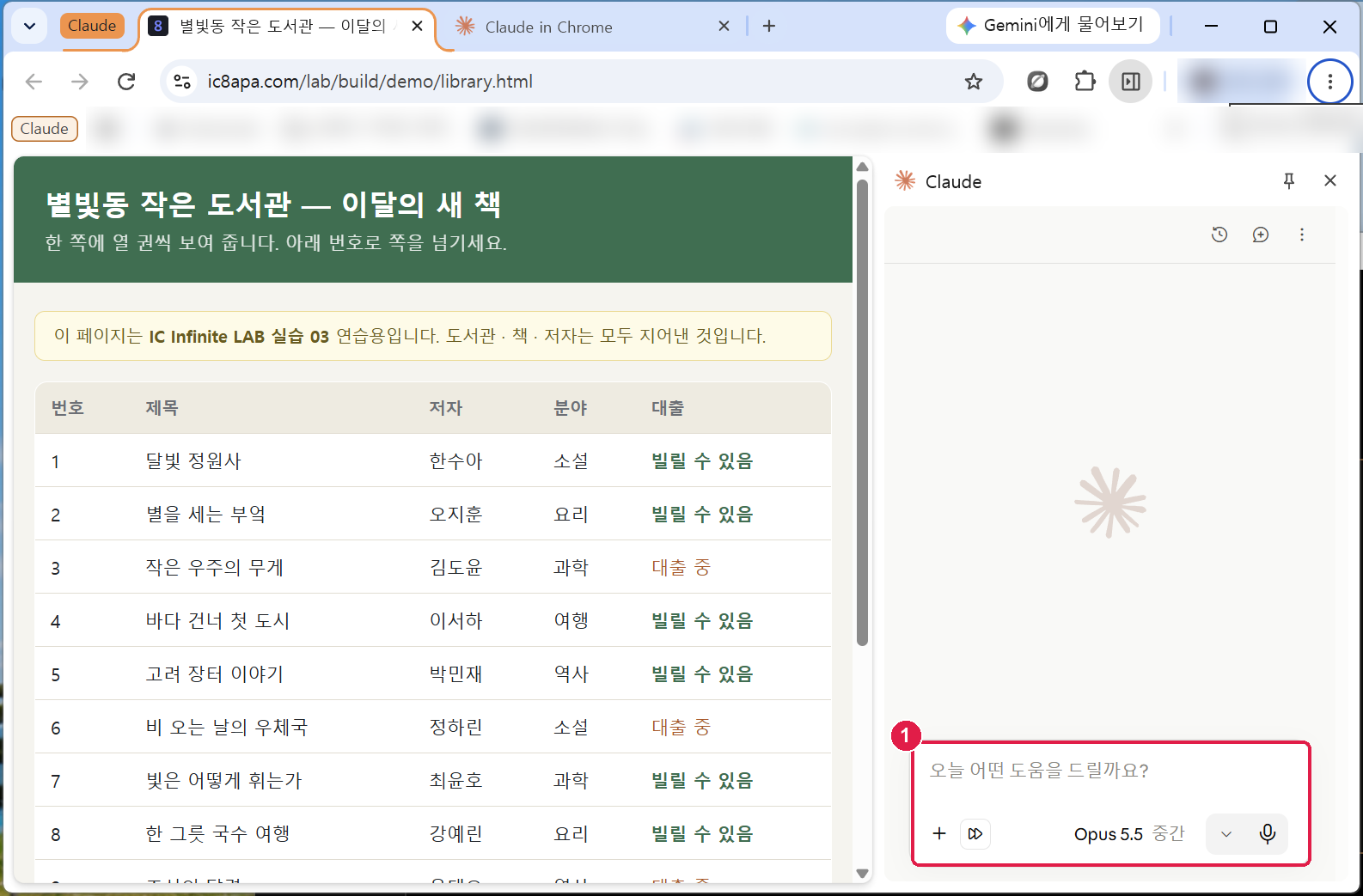1363x896 pixels.
Task: Click author name 김도윤
Action: coord(455,568)
